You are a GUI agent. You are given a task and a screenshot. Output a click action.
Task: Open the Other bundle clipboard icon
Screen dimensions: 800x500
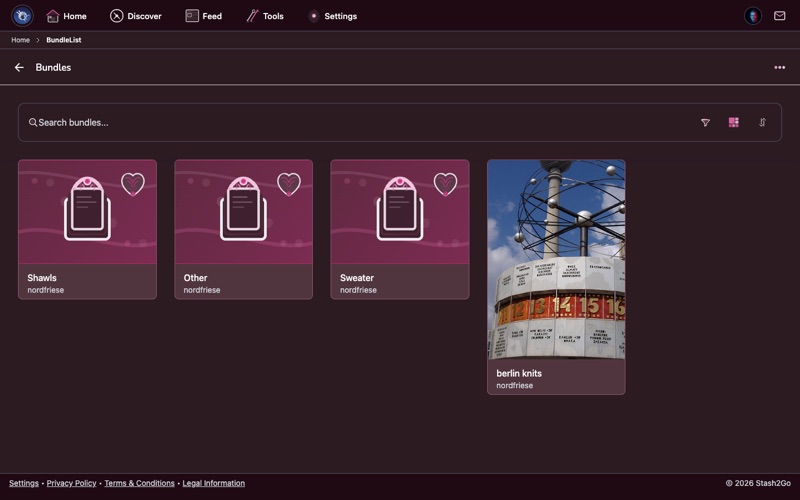click(243, 209)
